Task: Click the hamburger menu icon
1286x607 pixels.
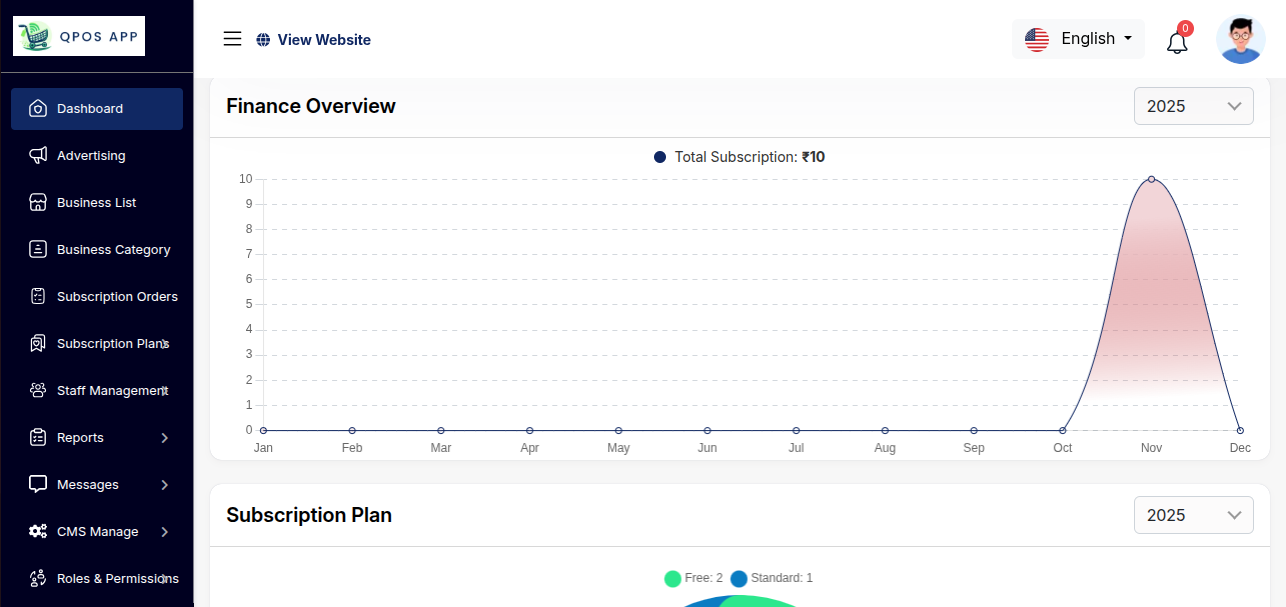Action: [x=232, y=39]
